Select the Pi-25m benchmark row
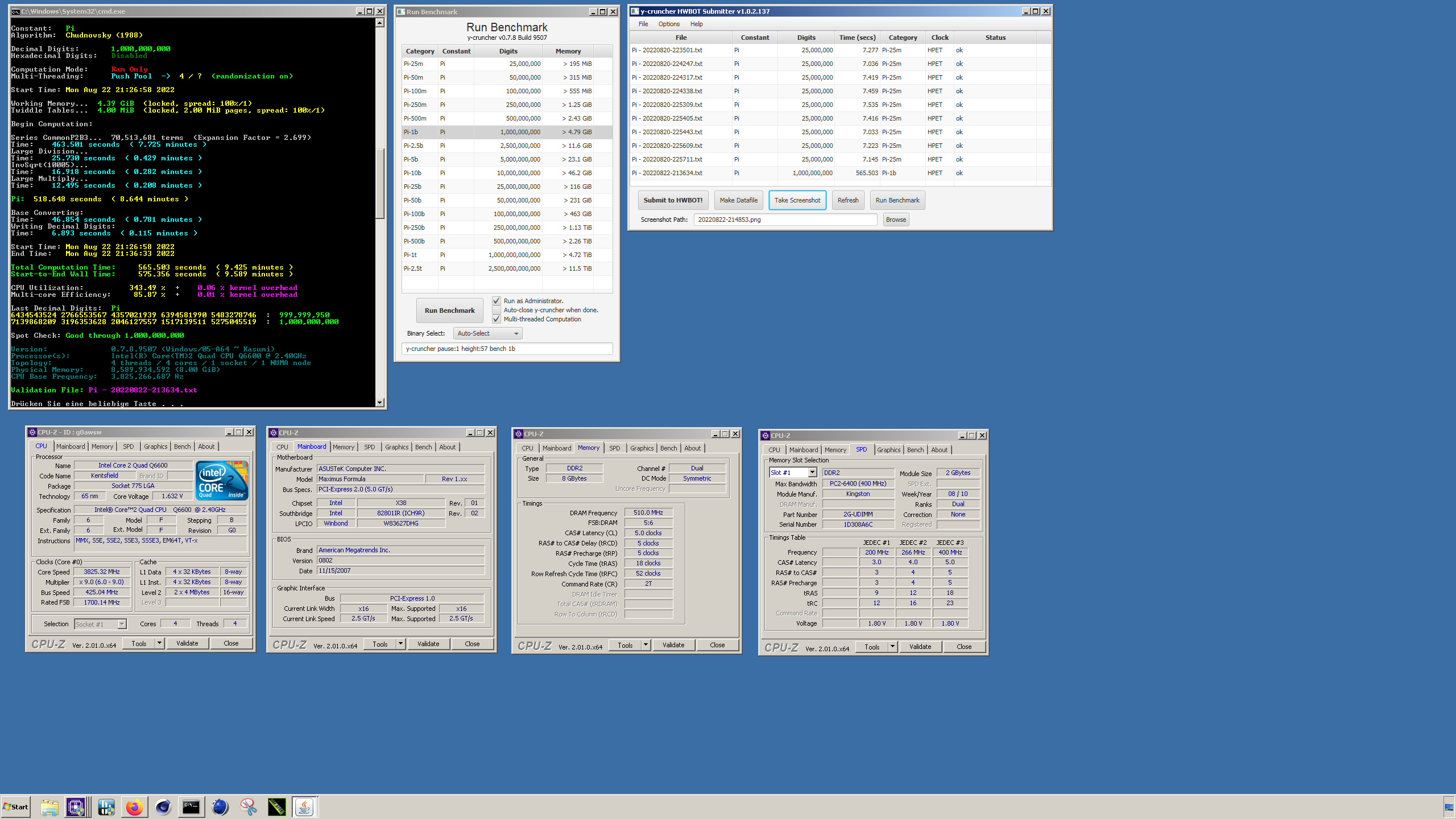The width and height of the screenshot is (1456, 819). pos(507,64)
